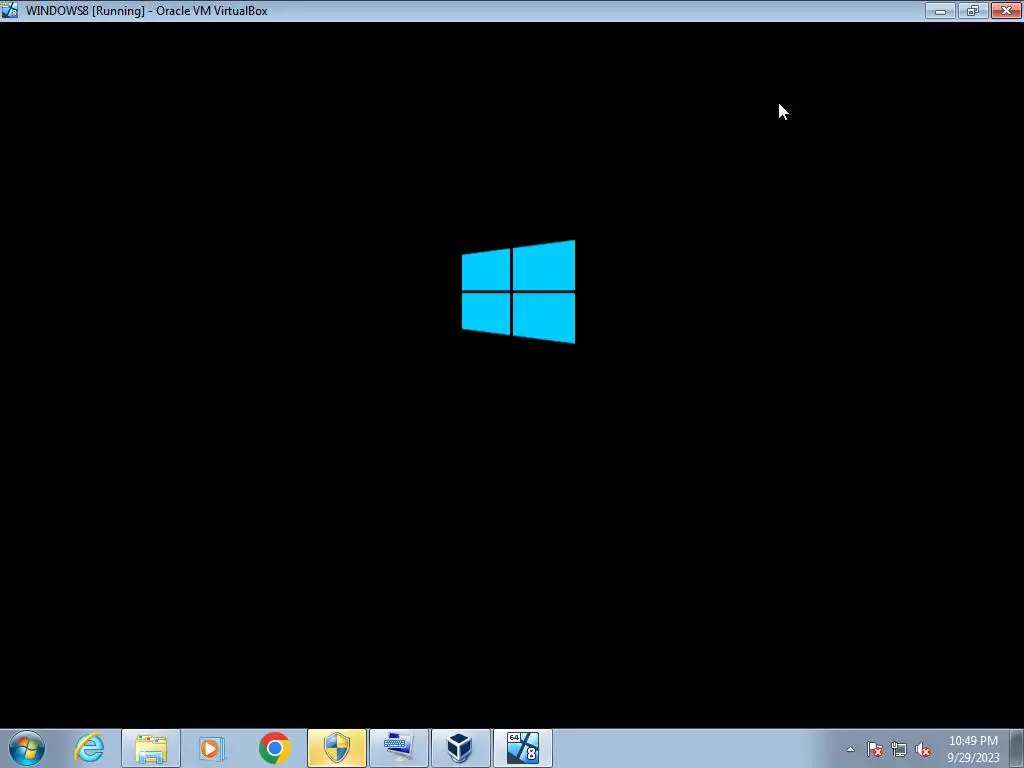
Task: Click the blue Windows 8 boot logo
Action: point(519,291)
